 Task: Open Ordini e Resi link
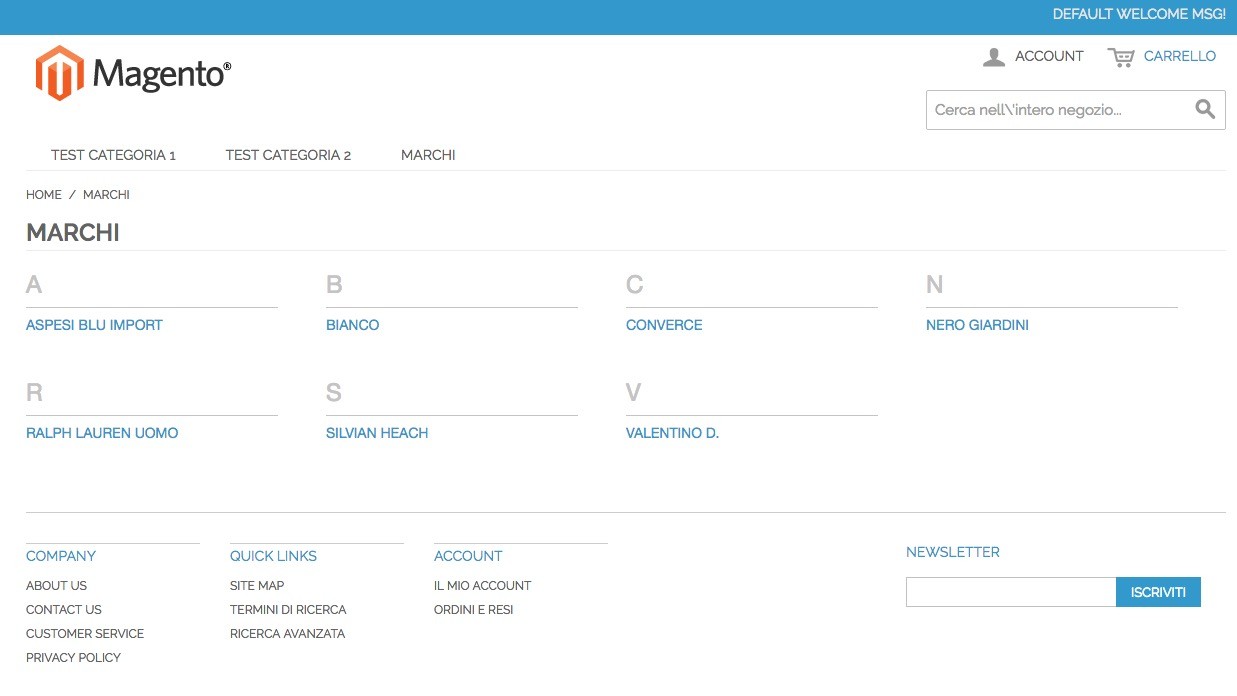473,610
